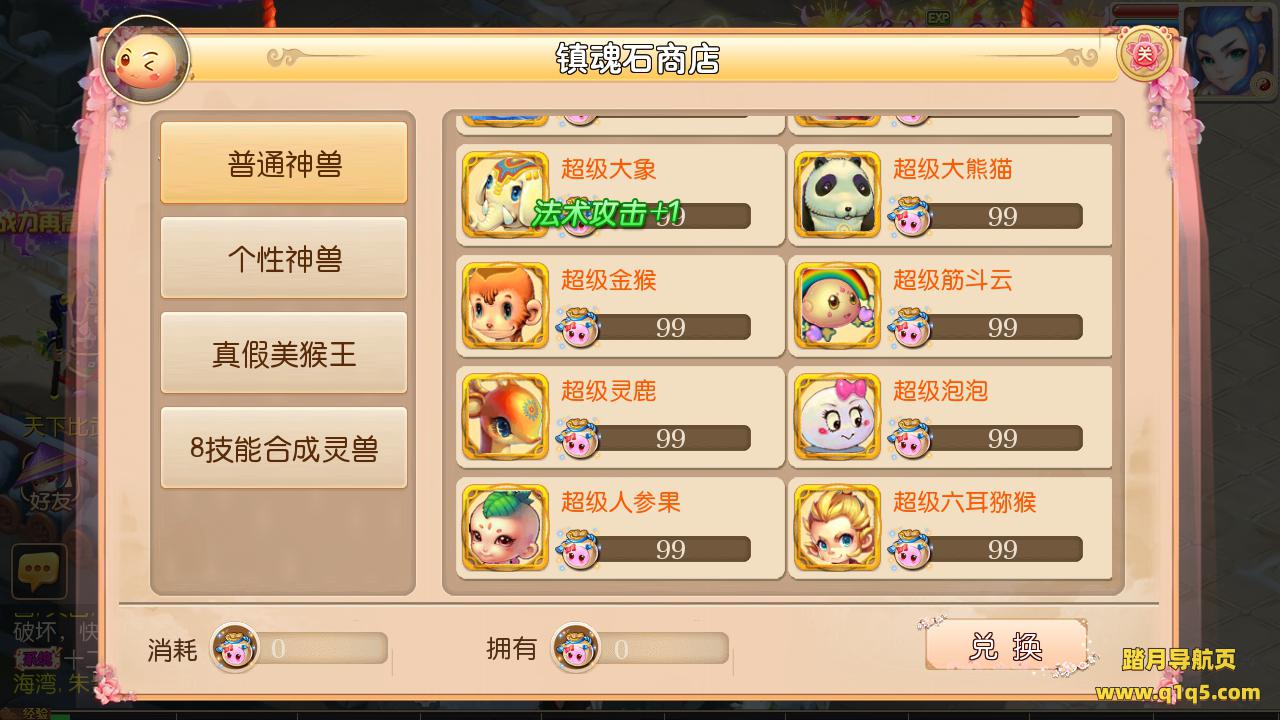This screenshot has height=720, width=1280.
Task: Open the 8技能合成灵兽 category tab
Action: pos(284,448)
